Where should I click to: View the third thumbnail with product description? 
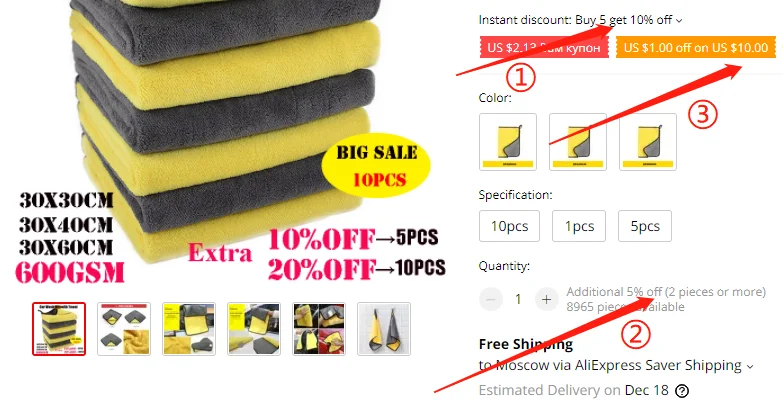click(x=189, y=329)
